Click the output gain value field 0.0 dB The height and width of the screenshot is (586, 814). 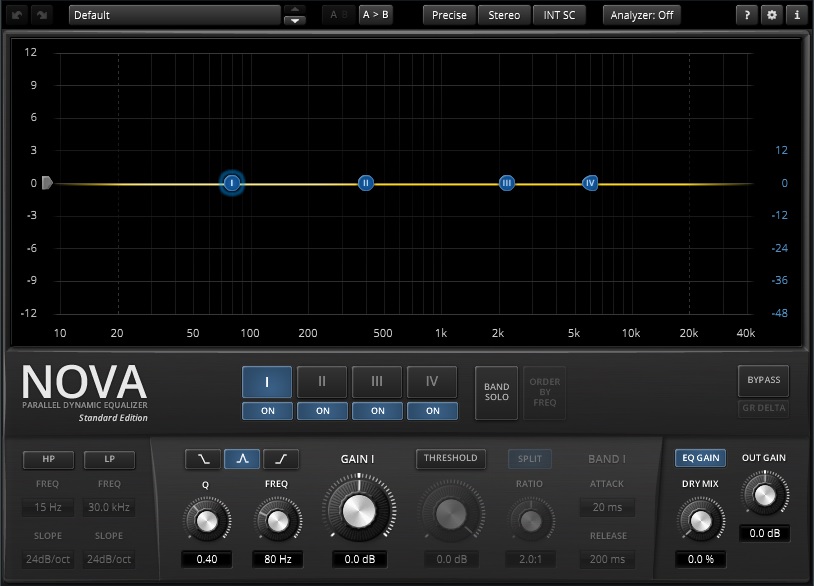(x=764, y=533)
